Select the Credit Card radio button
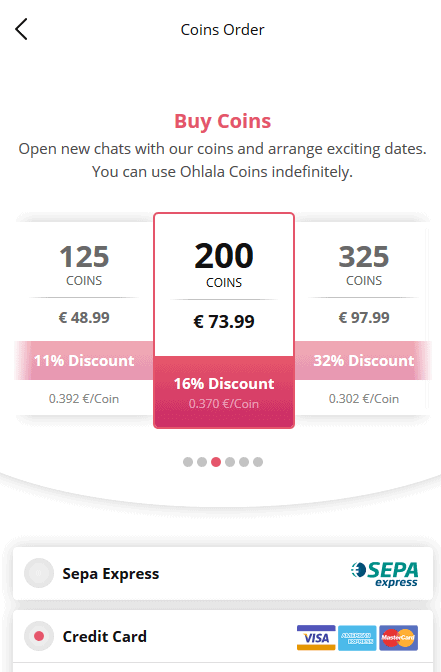The width and height of the screenshot is (441, 672). (39, 636)
